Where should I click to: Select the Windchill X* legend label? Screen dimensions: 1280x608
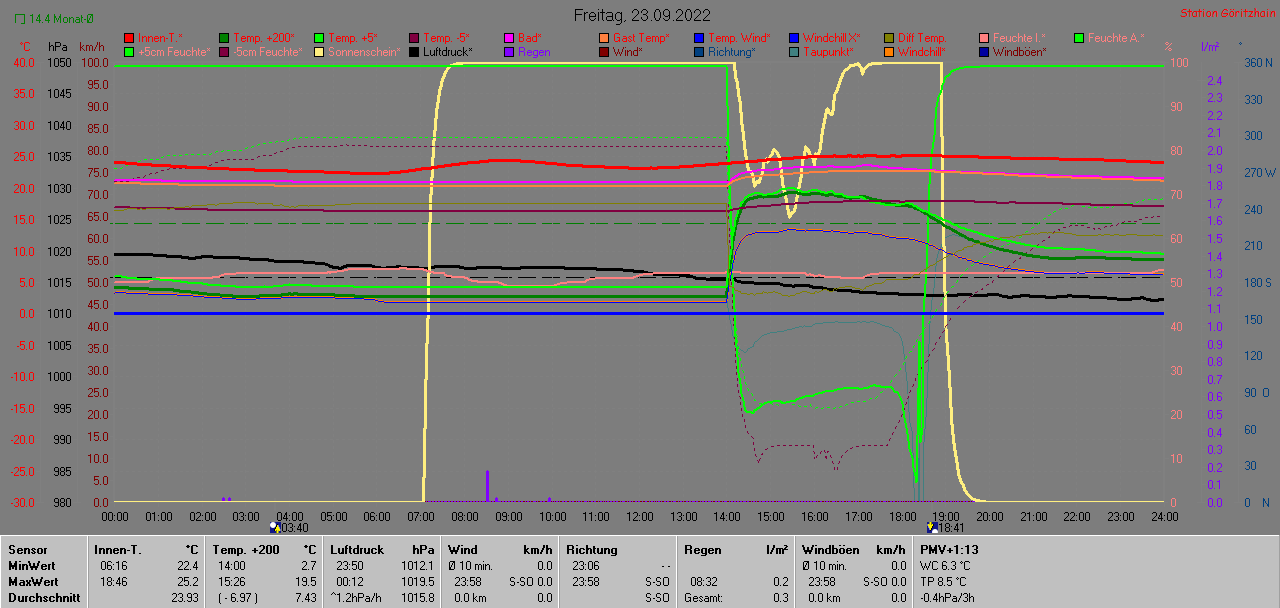[x=831, y=38]
